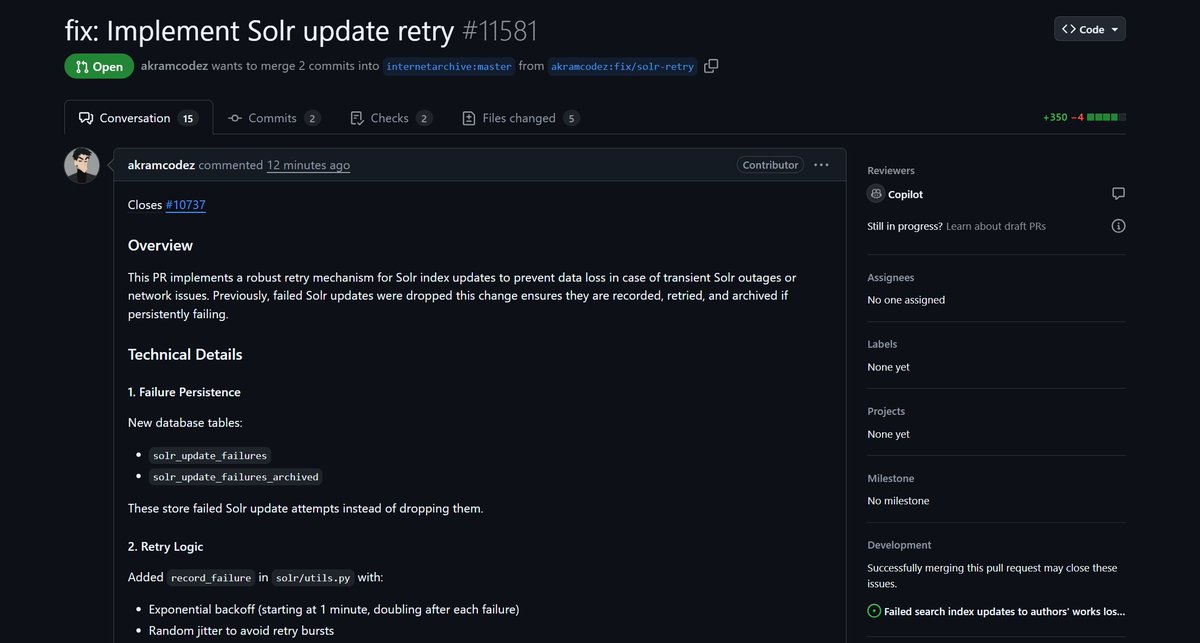Click the Copilot reviewer avatar icon
This screenshot has height=643, width=1200.
click(875, 194)
